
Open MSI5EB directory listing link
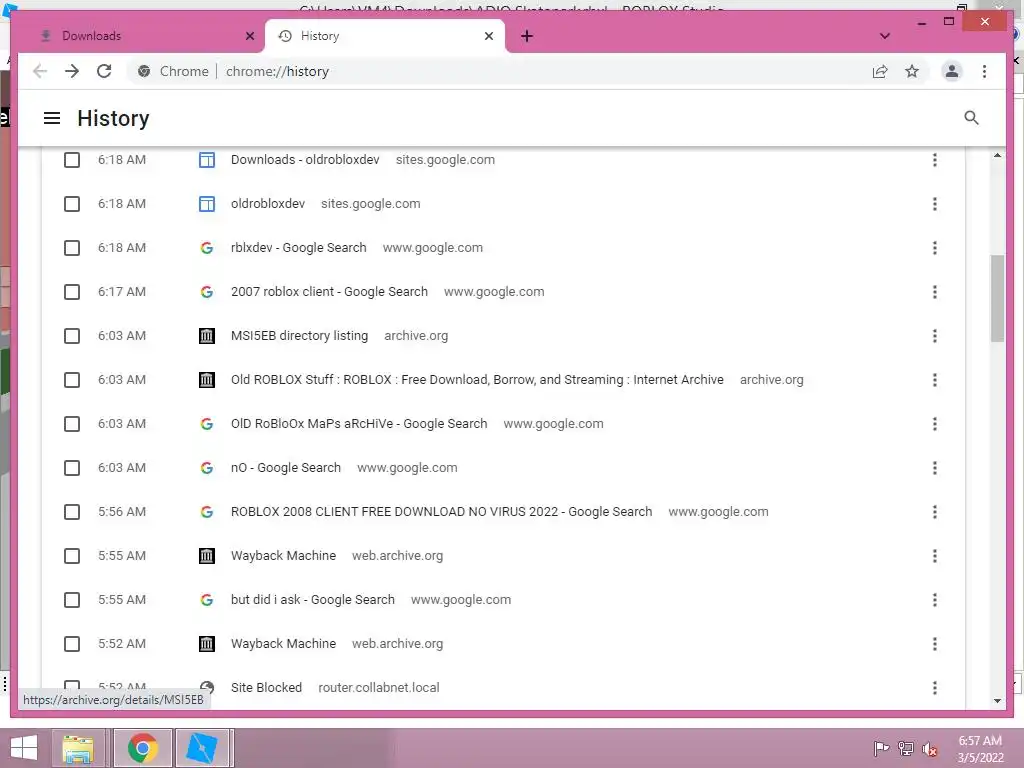(x=299, y=336)
